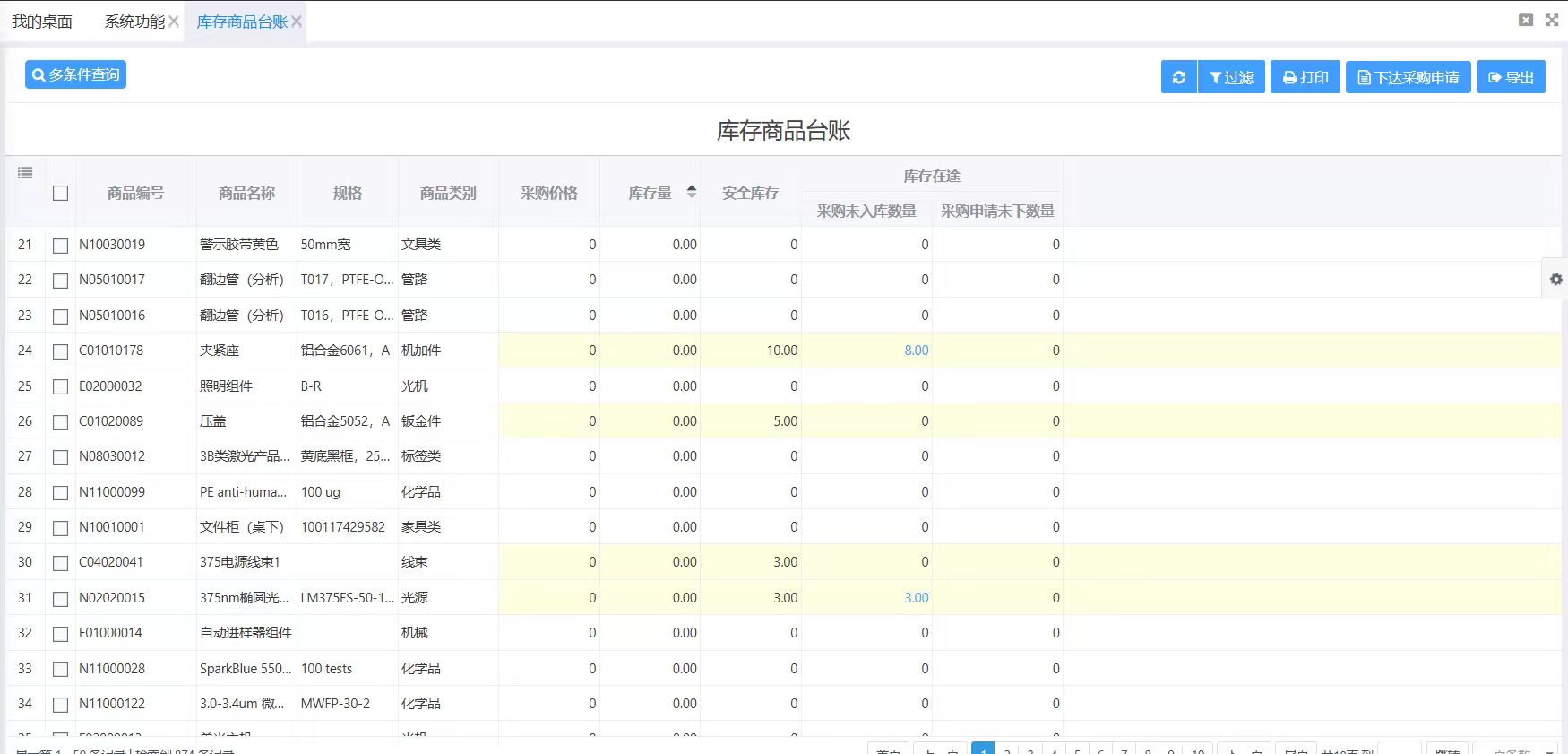Screen dimensions: 1568x754
Task: Click the 采购价格 column header
Action: 549,193
